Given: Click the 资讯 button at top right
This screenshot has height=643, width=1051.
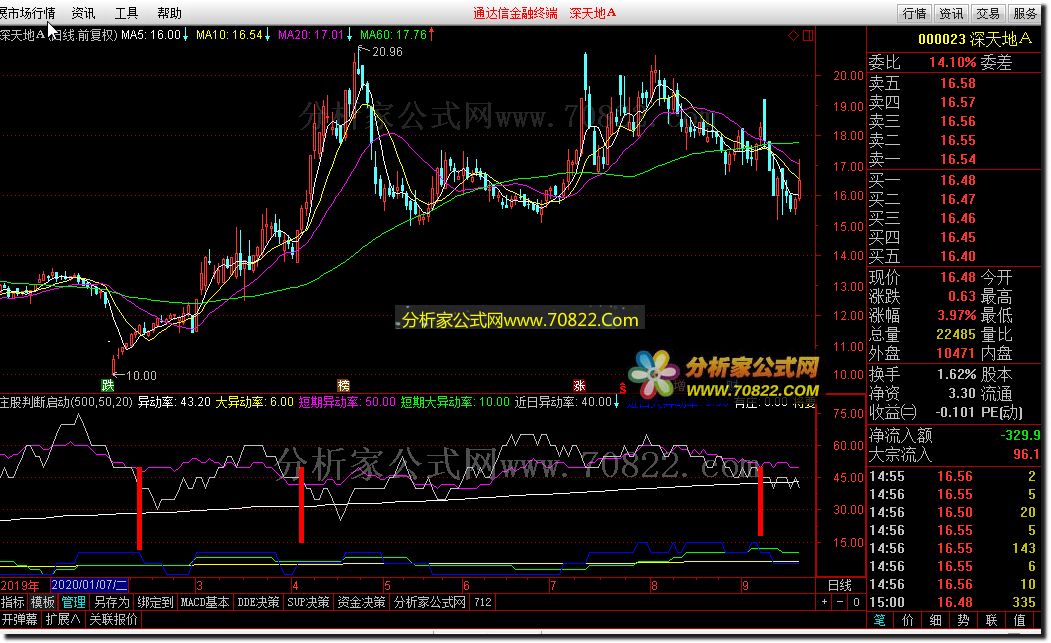Looking at the screenshot, I should (950, 13).
